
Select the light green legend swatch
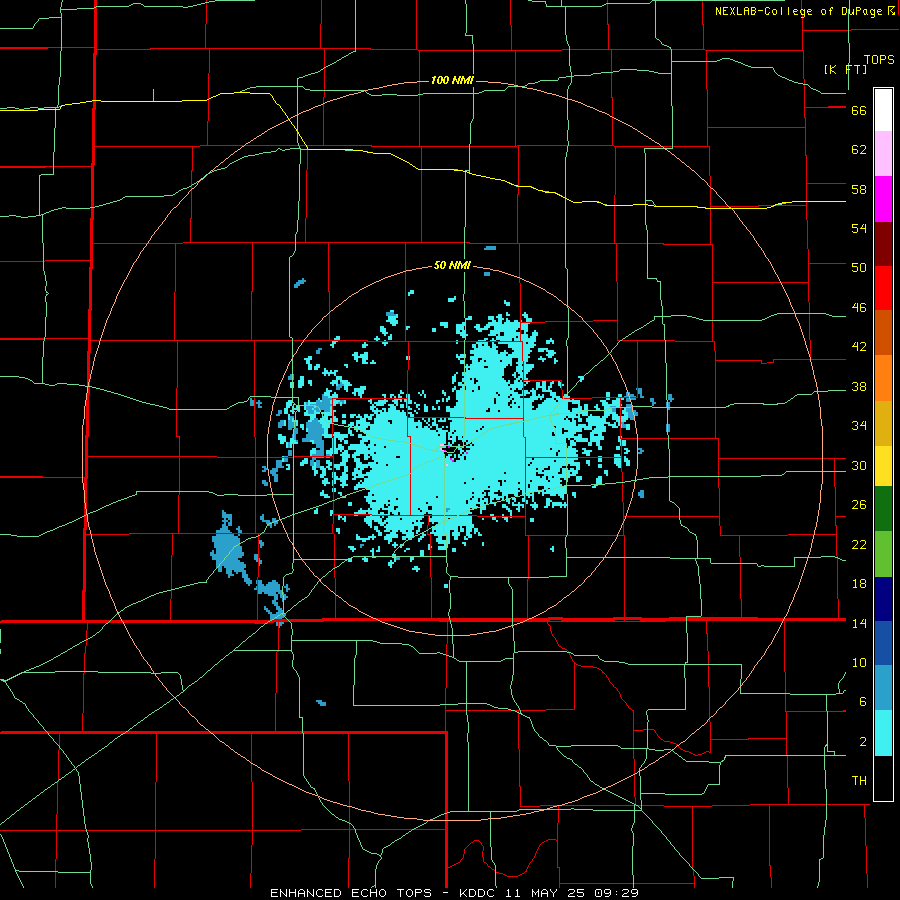pos(883,554)
